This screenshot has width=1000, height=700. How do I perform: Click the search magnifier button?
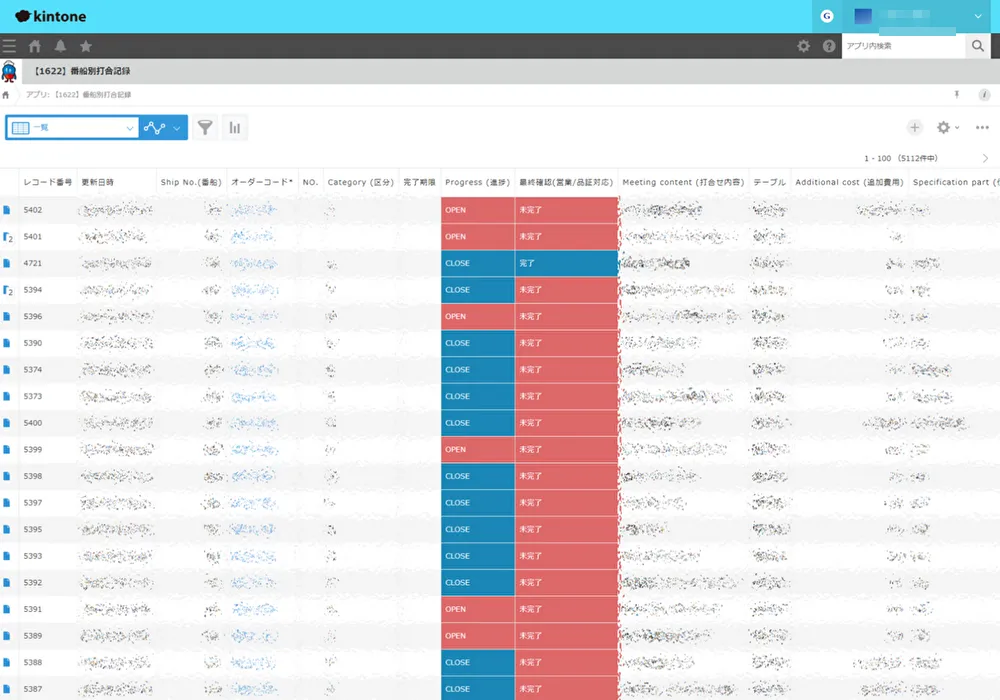click(x=977, y=46)
